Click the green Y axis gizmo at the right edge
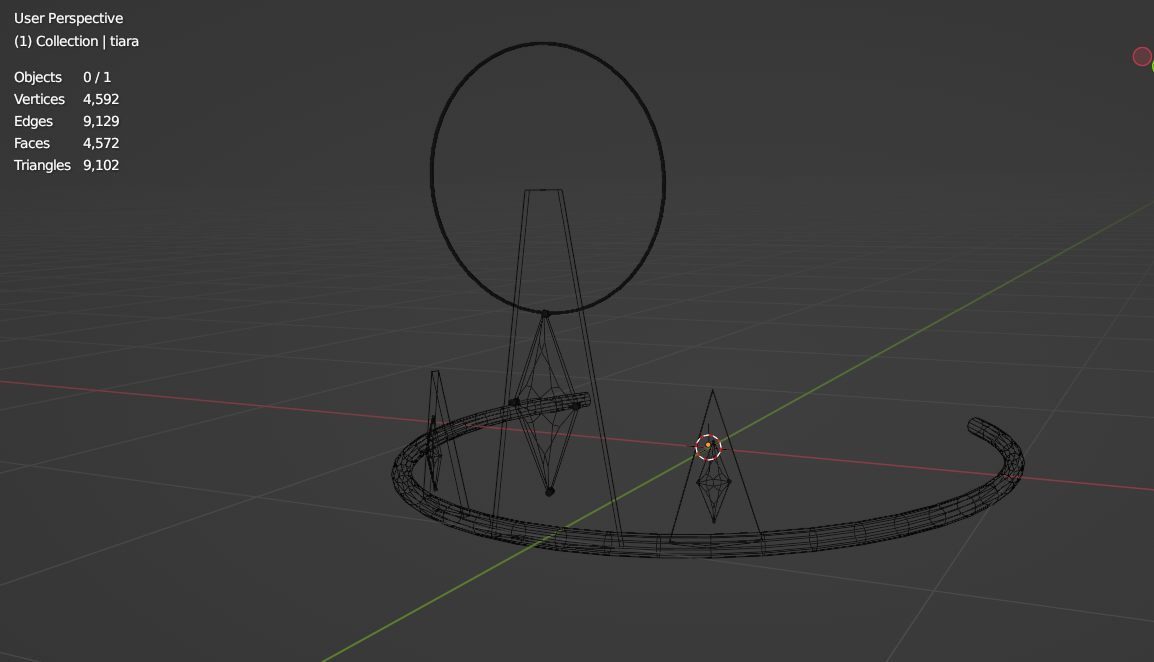This screenshot has height=662, width=1154. point(1151,66)
